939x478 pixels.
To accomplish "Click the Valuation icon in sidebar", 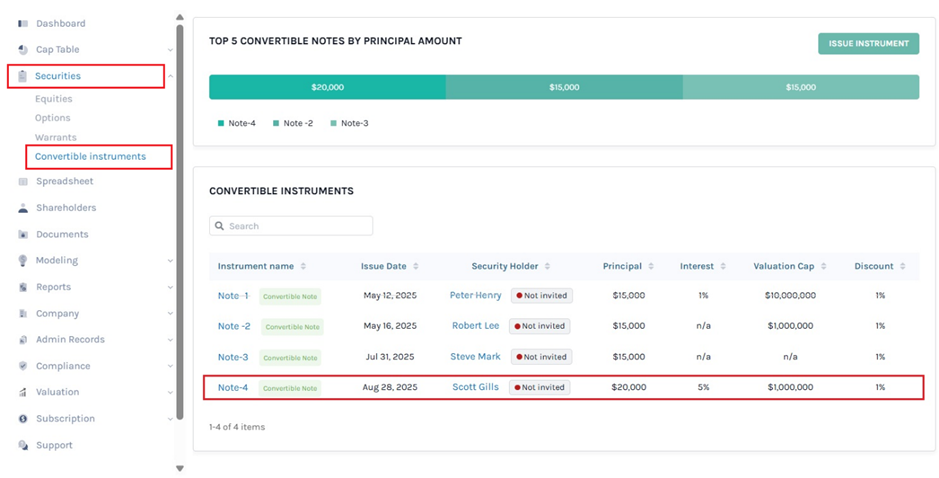I will click(23, 392).
